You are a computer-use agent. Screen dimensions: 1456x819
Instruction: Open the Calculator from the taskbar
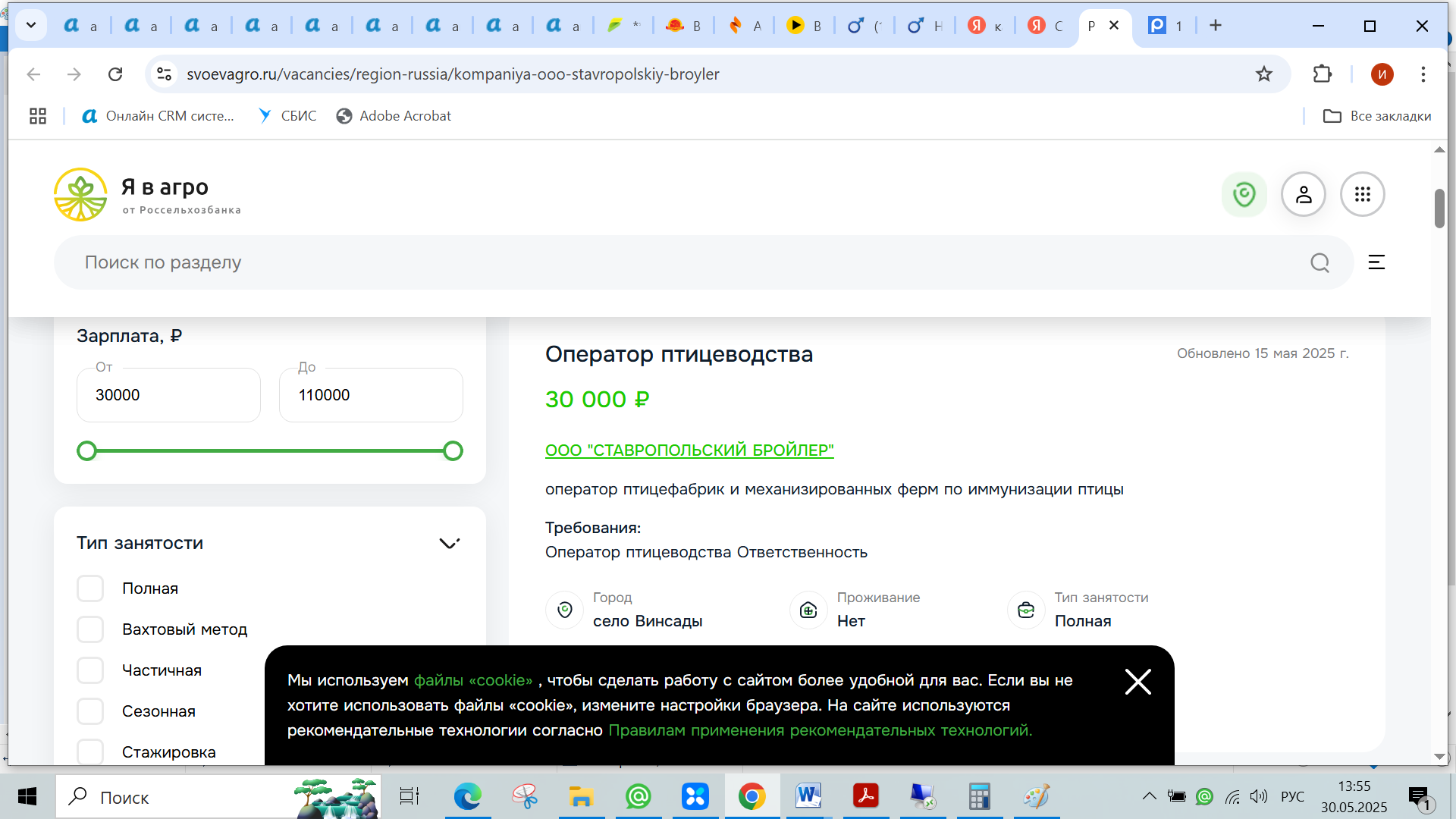[979, 797]
